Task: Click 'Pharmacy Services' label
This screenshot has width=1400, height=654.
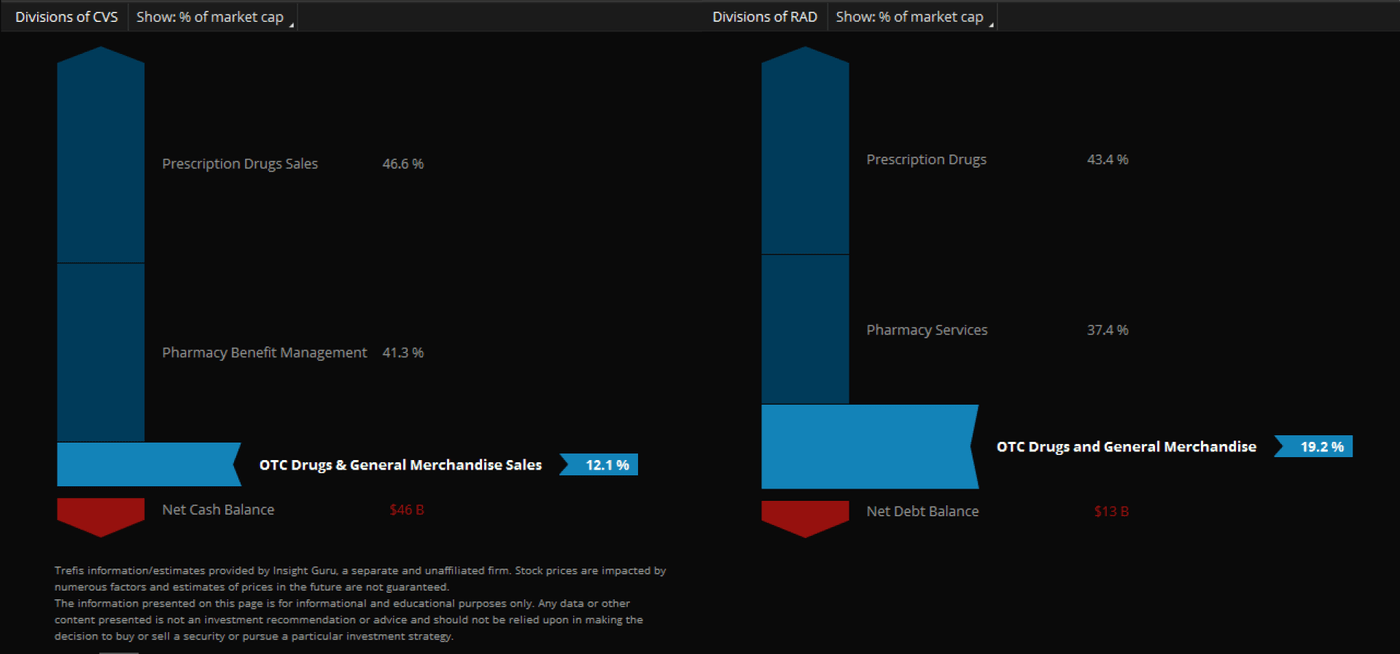Action: point(927,330)
